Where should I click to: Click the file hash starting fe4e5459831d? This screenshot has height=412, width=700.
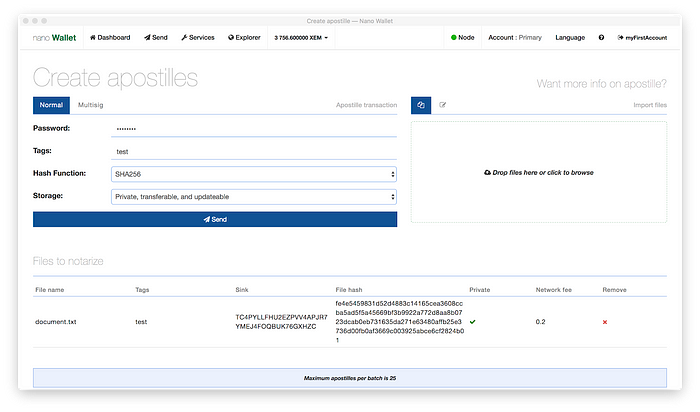point(400,321)
